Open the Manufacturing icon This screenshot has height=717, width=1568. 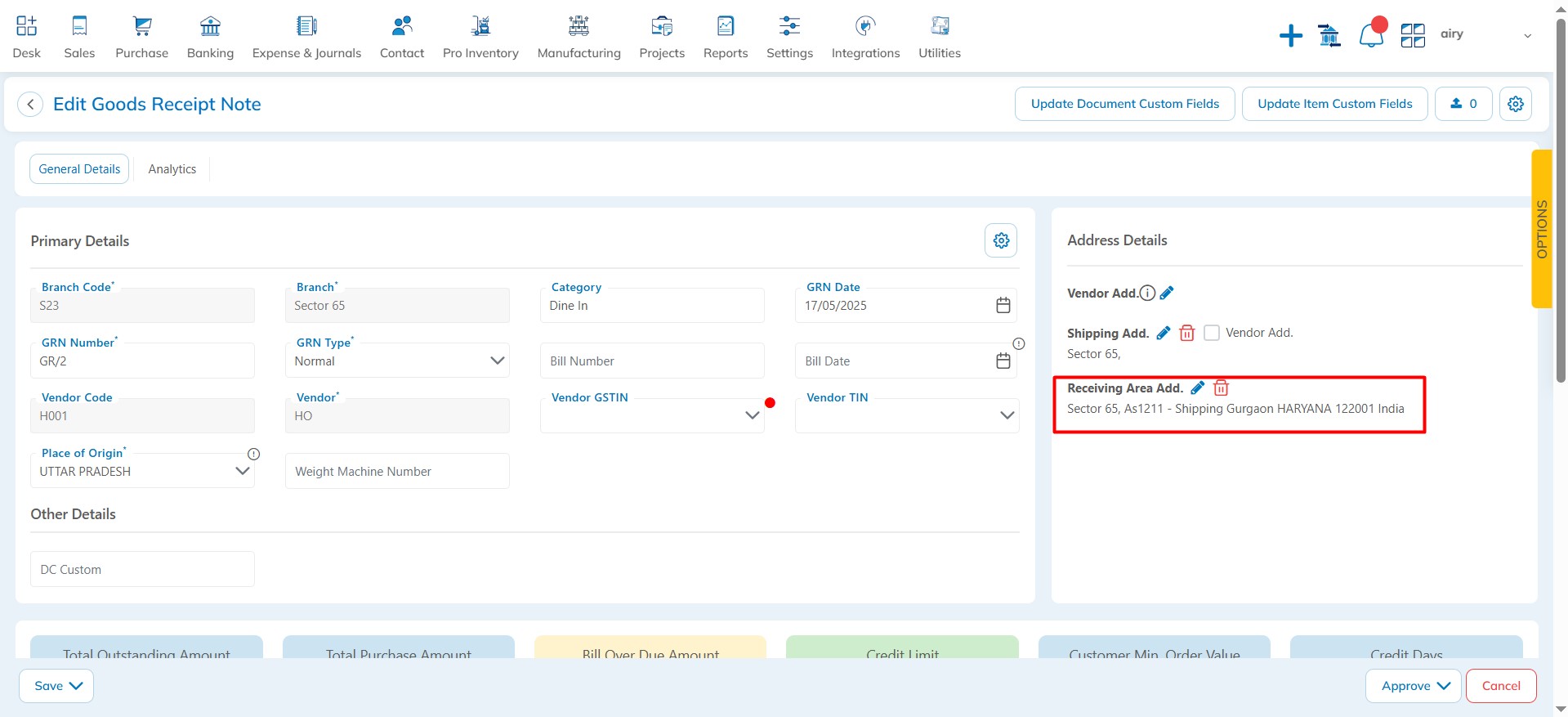click(579, 26)
